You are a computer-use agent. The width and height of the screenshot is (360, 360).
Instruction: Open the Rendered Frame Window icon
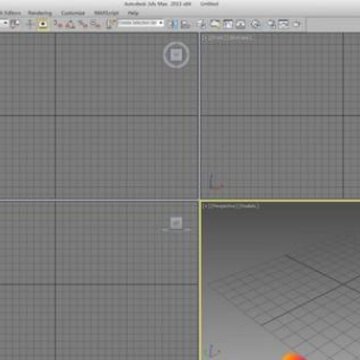(283, 24)
